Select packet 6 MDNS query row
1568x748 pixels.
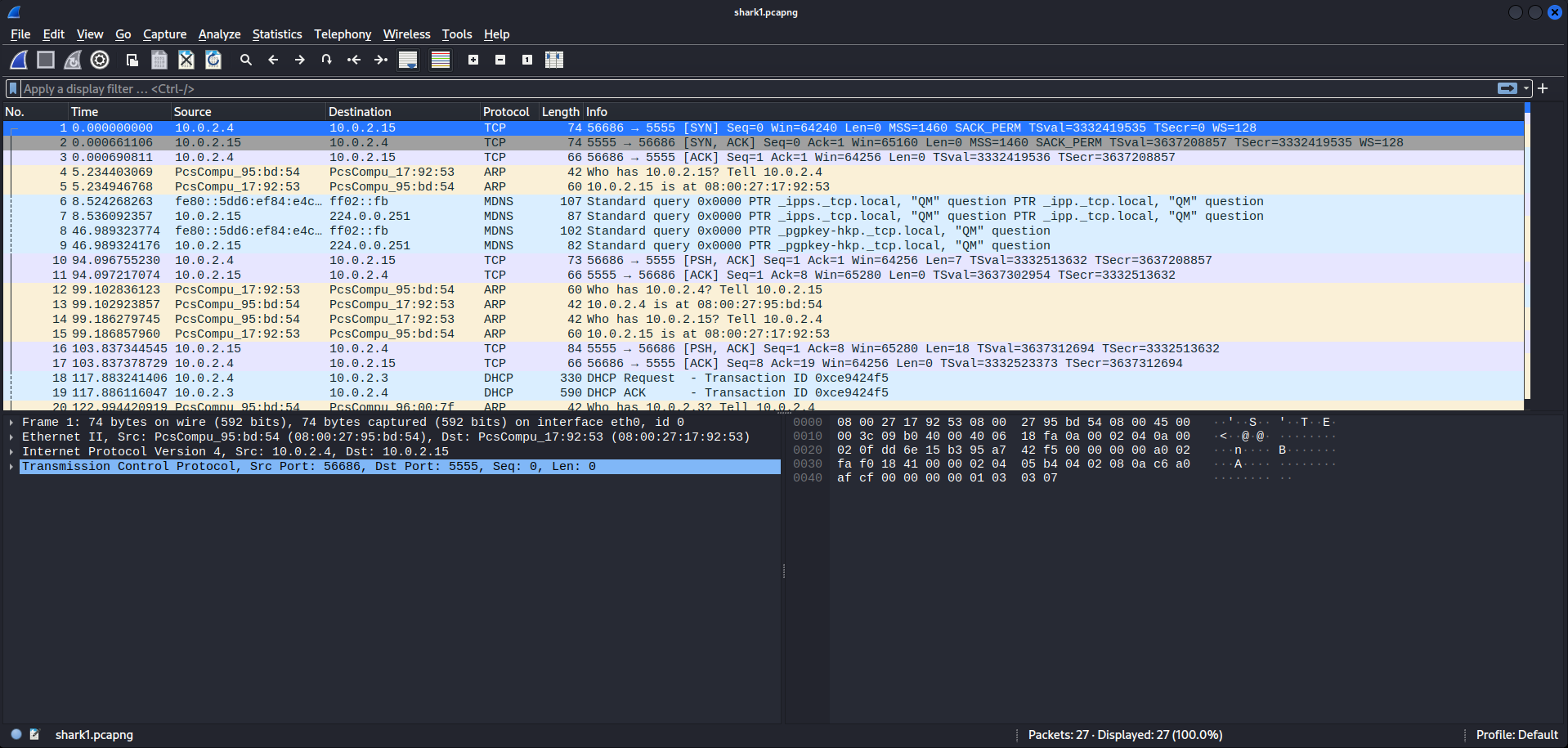coord(764,202)
